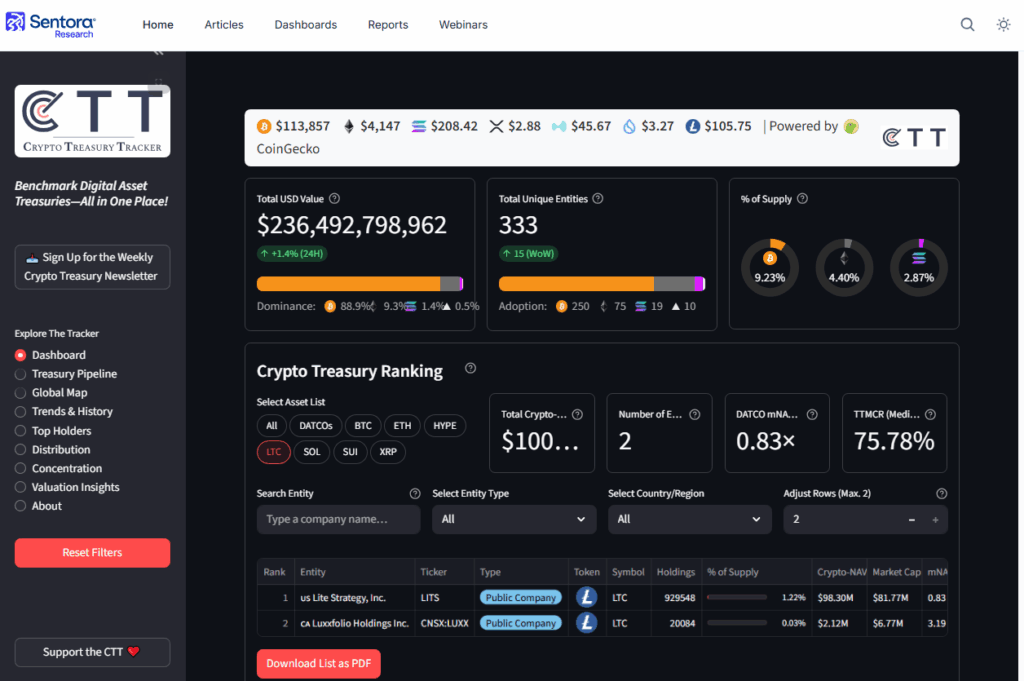Collapse sidebar using double chevron icon
Screen dimensions: 1024x681
point(158,52)
